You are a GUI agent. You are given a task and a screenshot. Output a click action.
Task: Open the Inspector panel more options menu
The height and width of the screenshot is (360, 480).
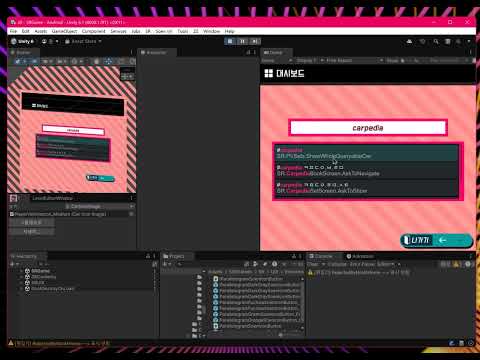click(255, 52)
